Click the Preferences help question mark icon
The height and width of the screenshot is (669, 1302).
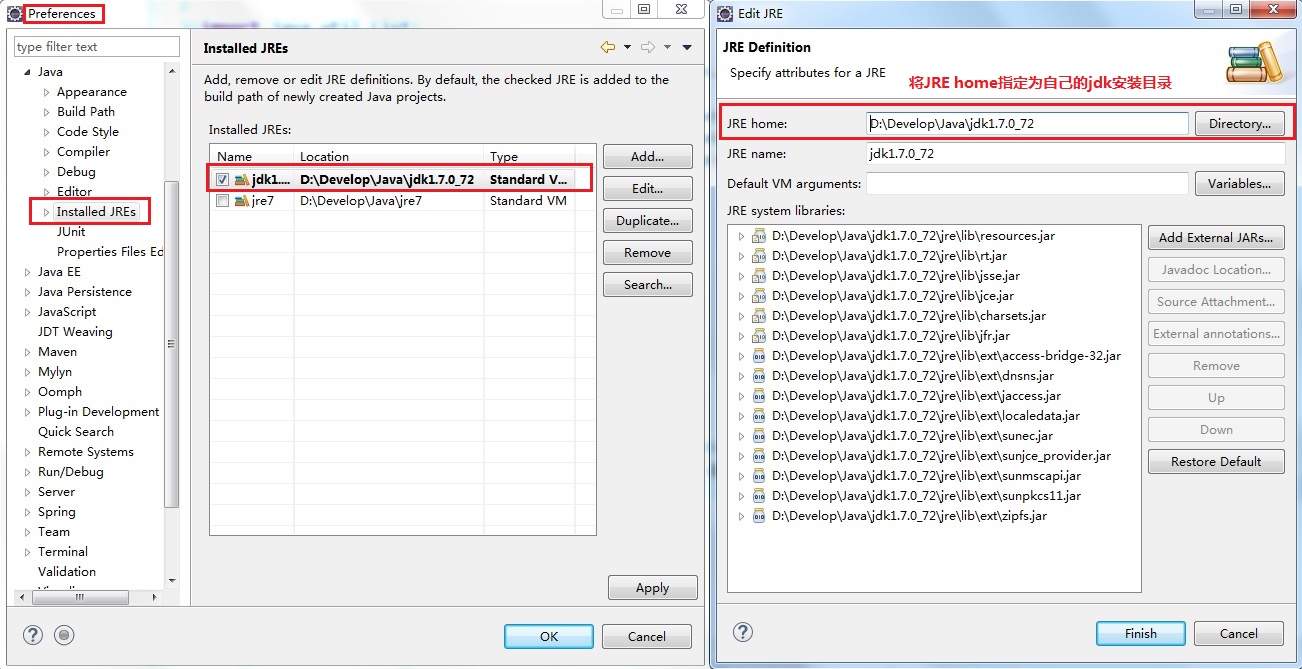[x=33, y=635]
